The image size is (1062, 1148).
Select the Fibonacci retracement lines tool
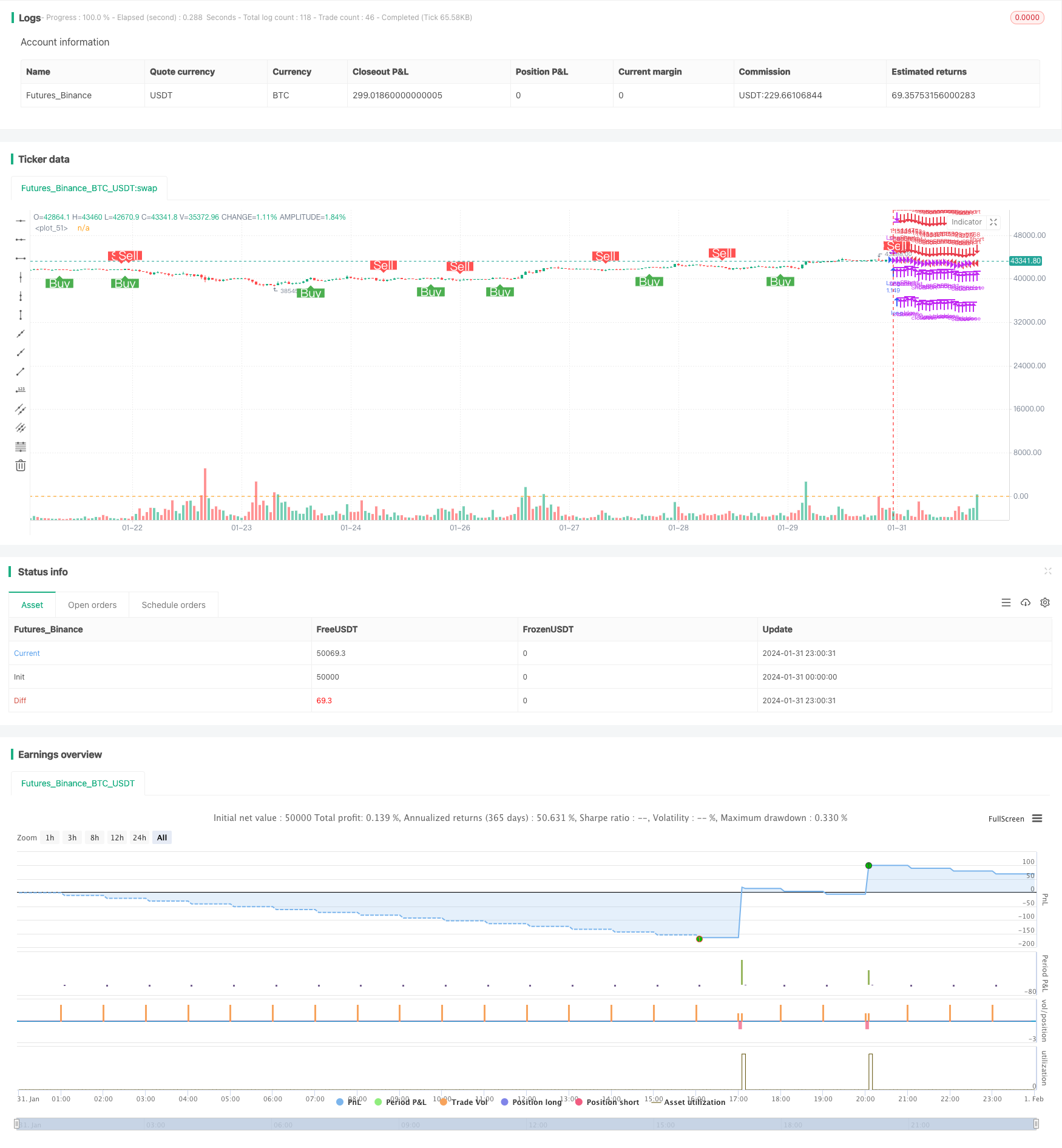click(21, 447)
